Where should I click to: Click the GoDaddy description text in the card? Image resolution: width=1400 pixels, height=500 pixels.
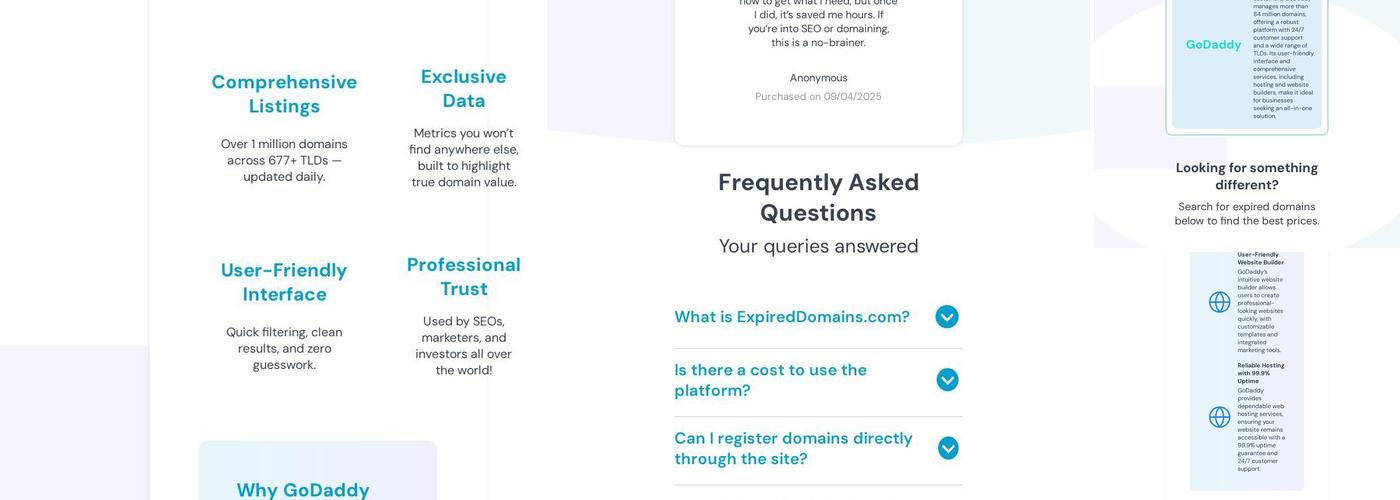click(1283, 60)
